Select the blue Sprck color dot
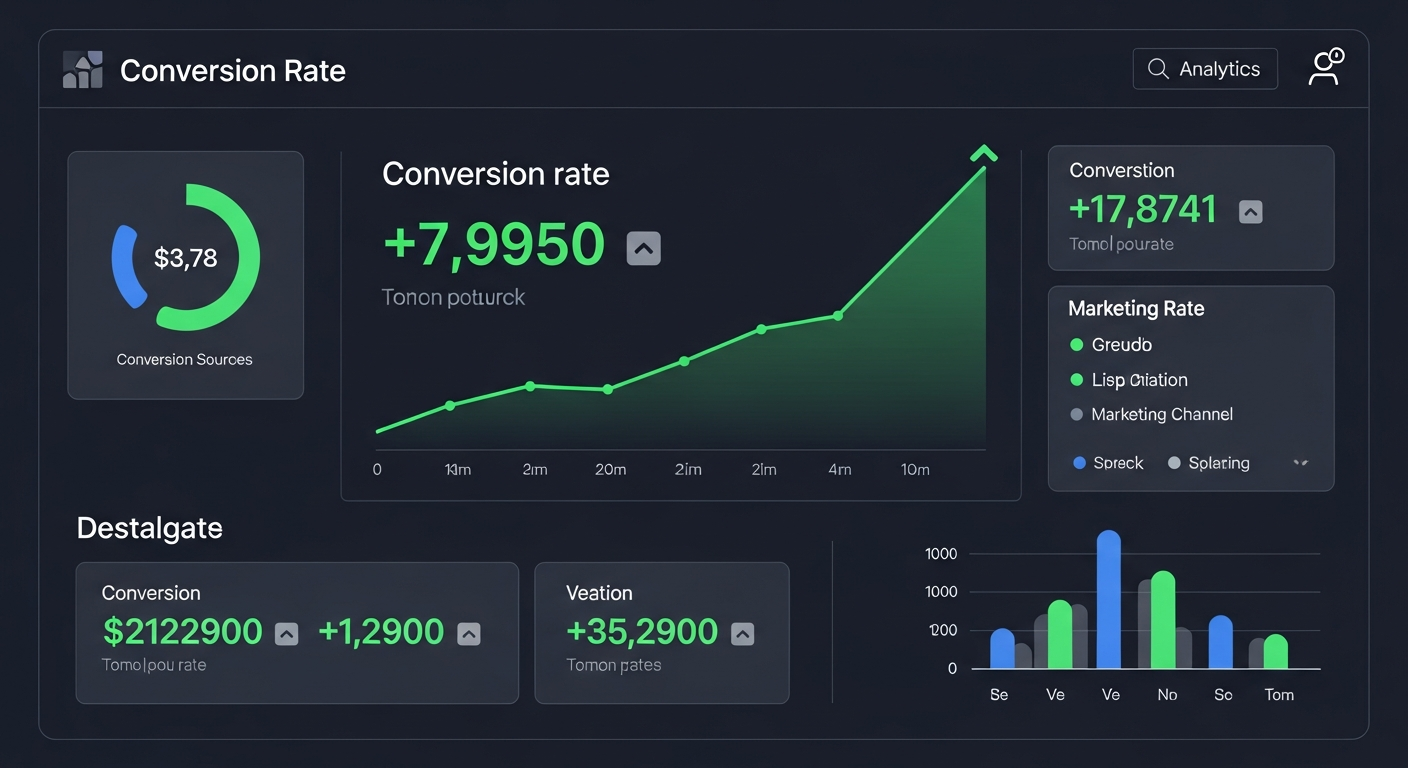The width and height of the screenshot is (1408, 768). coord(1078,462)
